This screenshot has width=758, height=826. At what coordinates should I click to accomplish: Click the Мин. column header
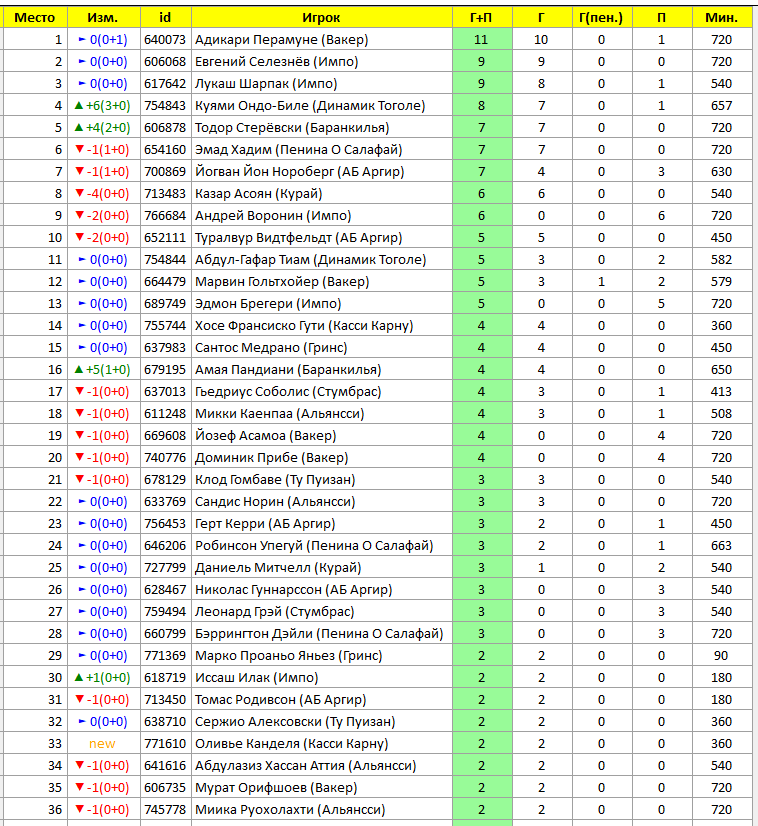(x=722, y=17)
